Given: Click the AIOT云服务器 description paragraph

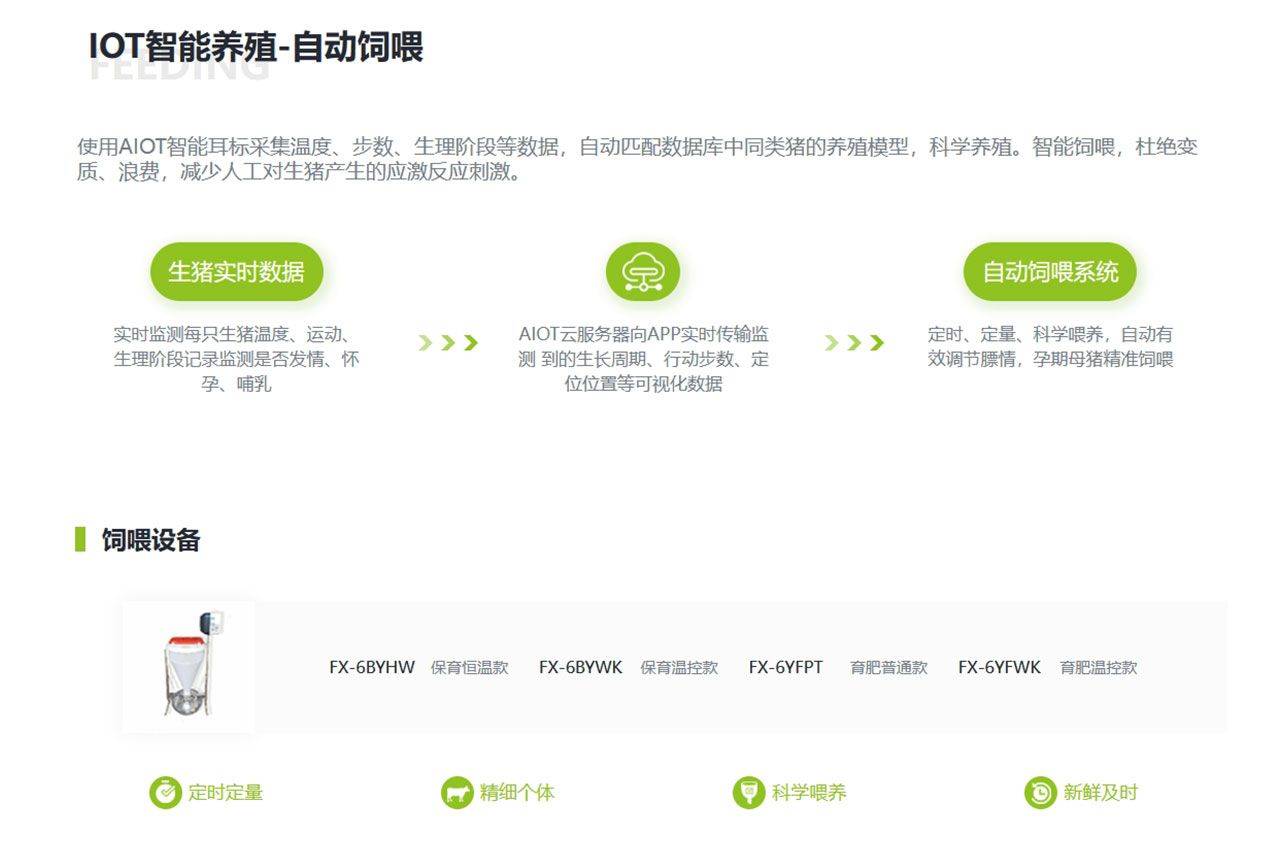Looking at the screenshot, I should coord(643,359).
